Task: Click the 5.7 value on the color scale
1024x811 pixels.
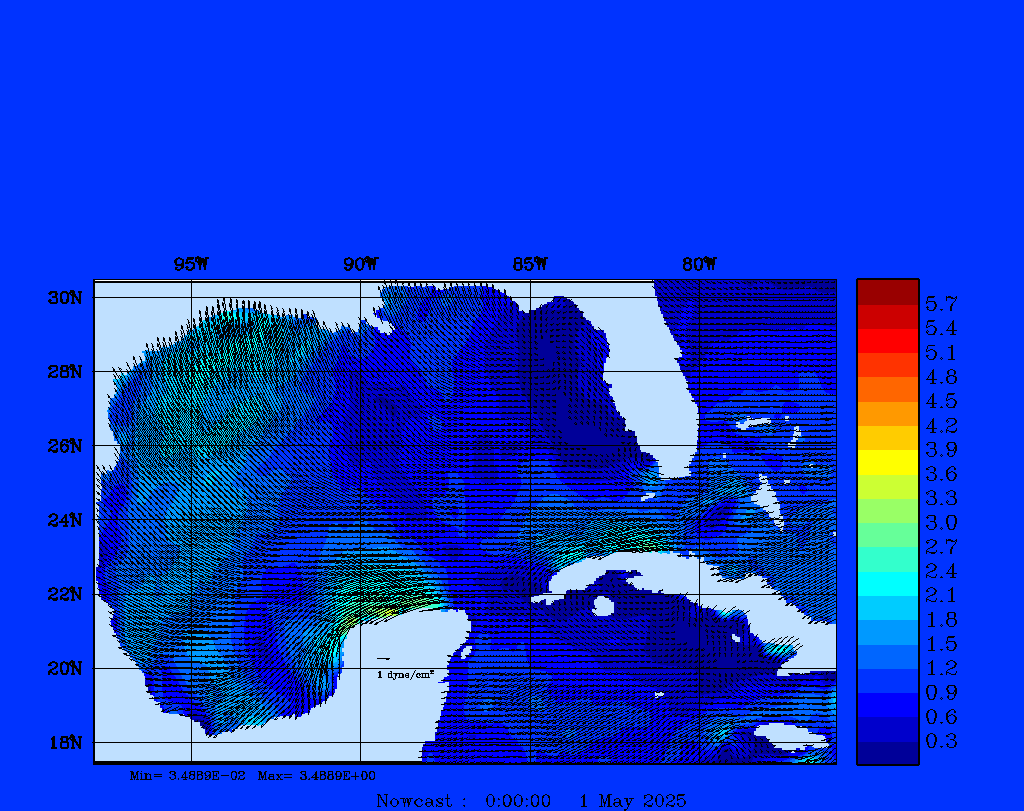Action: tap(941, 303)
